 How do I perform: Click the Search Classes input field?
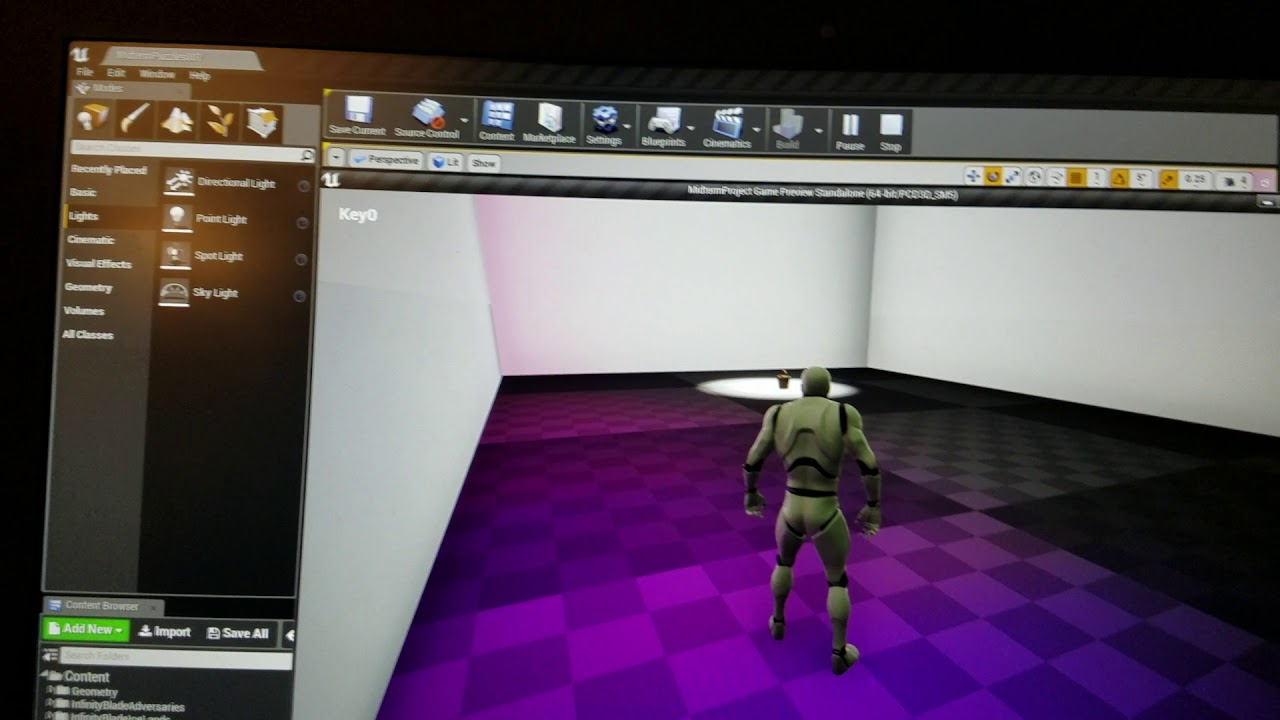(191, 150)
